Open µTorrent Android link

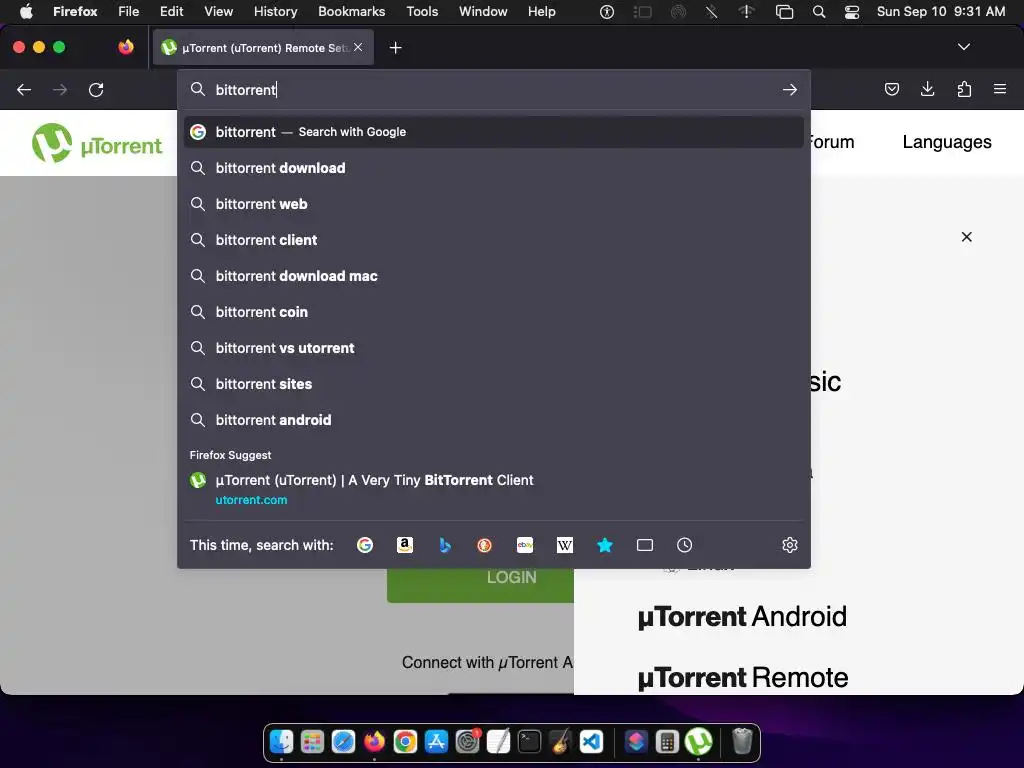click(x=742, y=616)
